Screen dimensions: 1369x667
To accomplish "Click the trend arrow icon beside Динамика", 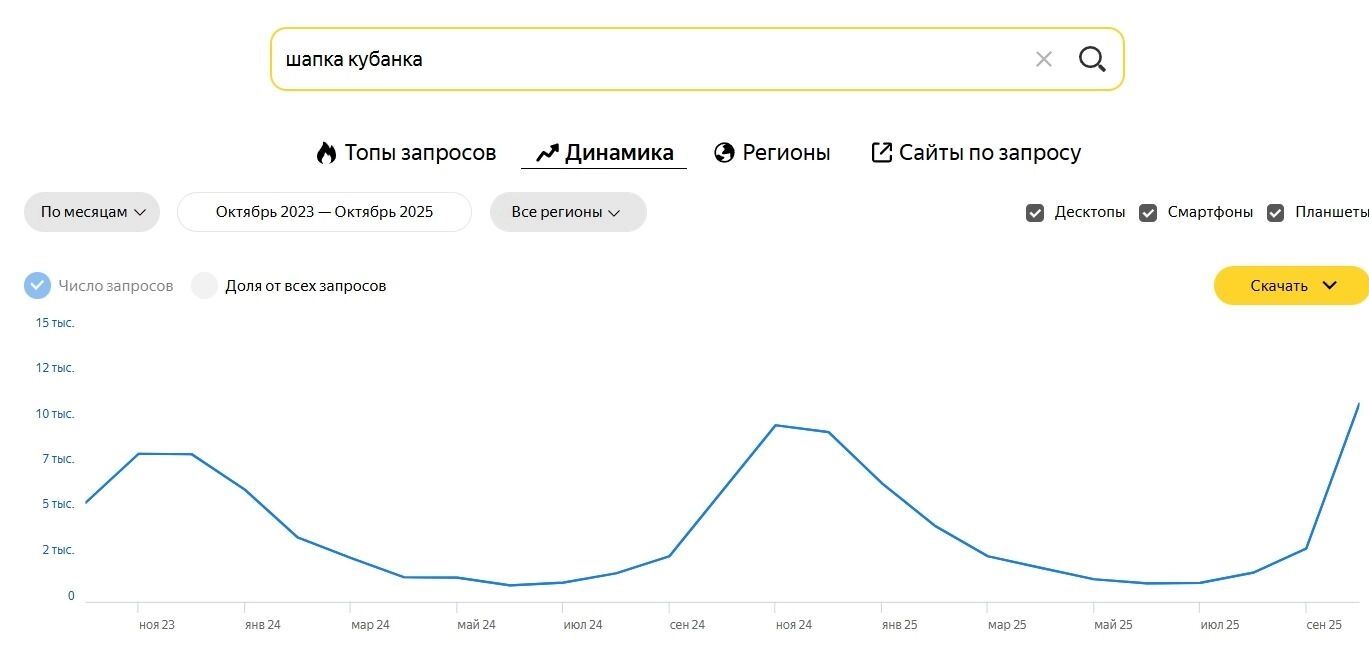I will coord(547,153).
